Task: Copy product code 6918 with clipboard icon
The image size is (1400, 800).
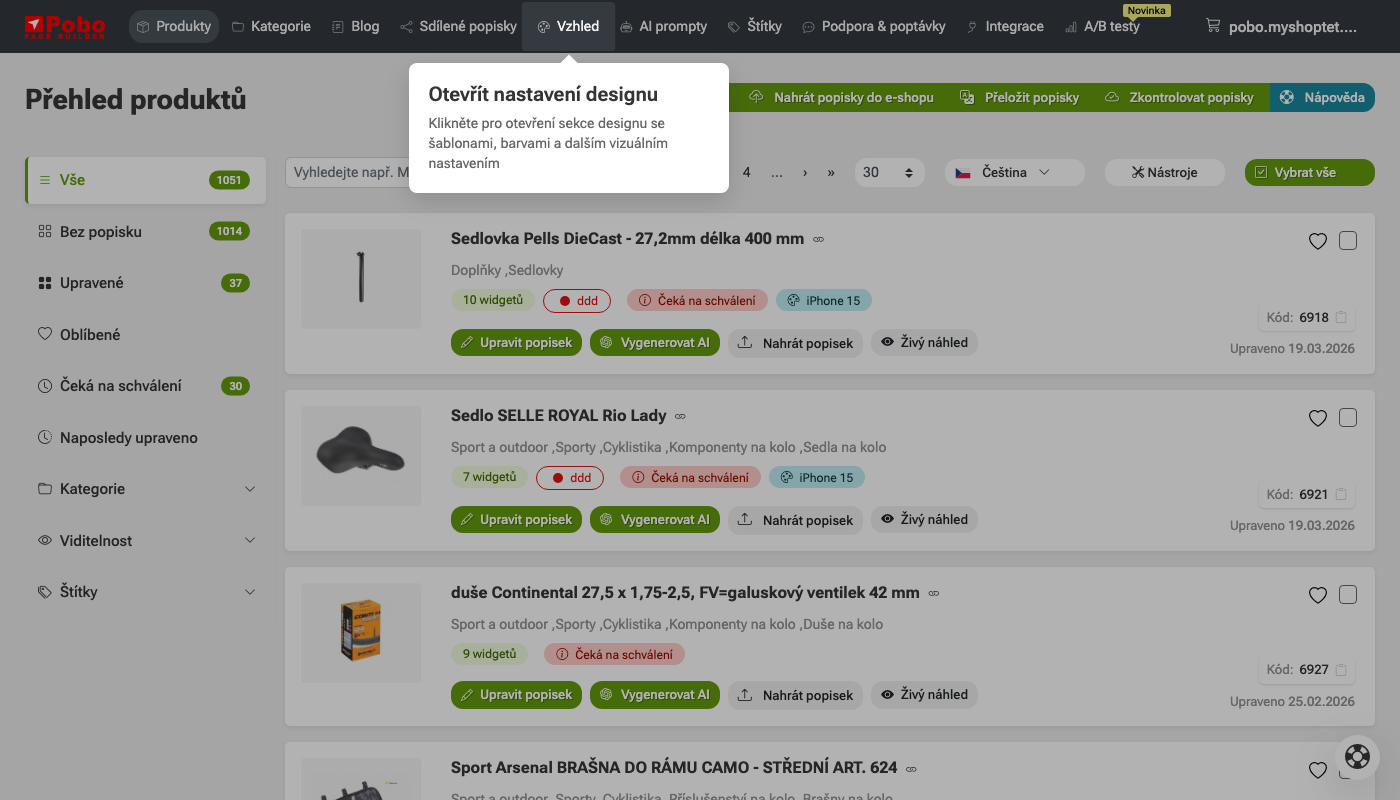Action: point(1341,318)
